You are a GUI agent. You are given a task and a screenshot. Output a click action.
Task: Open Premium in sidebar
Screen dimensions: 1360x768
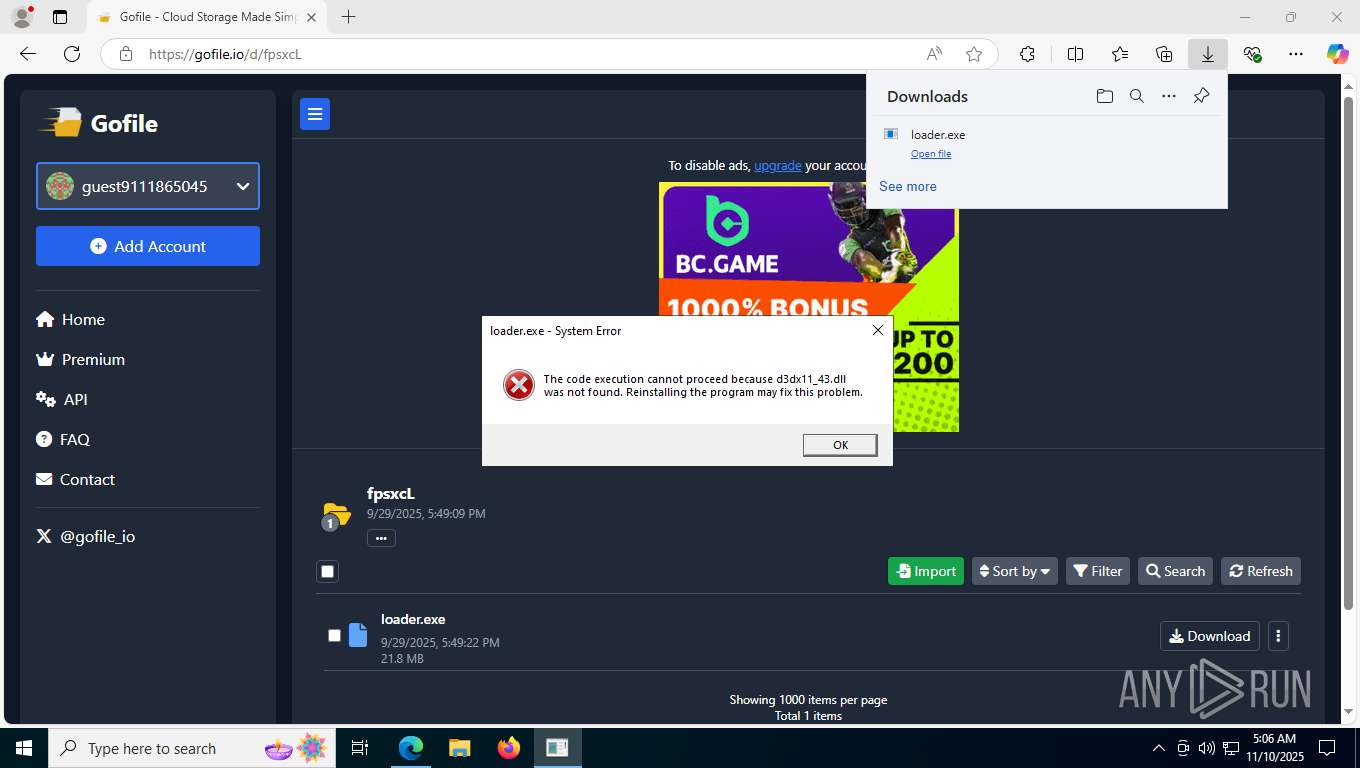click(80, 359)
